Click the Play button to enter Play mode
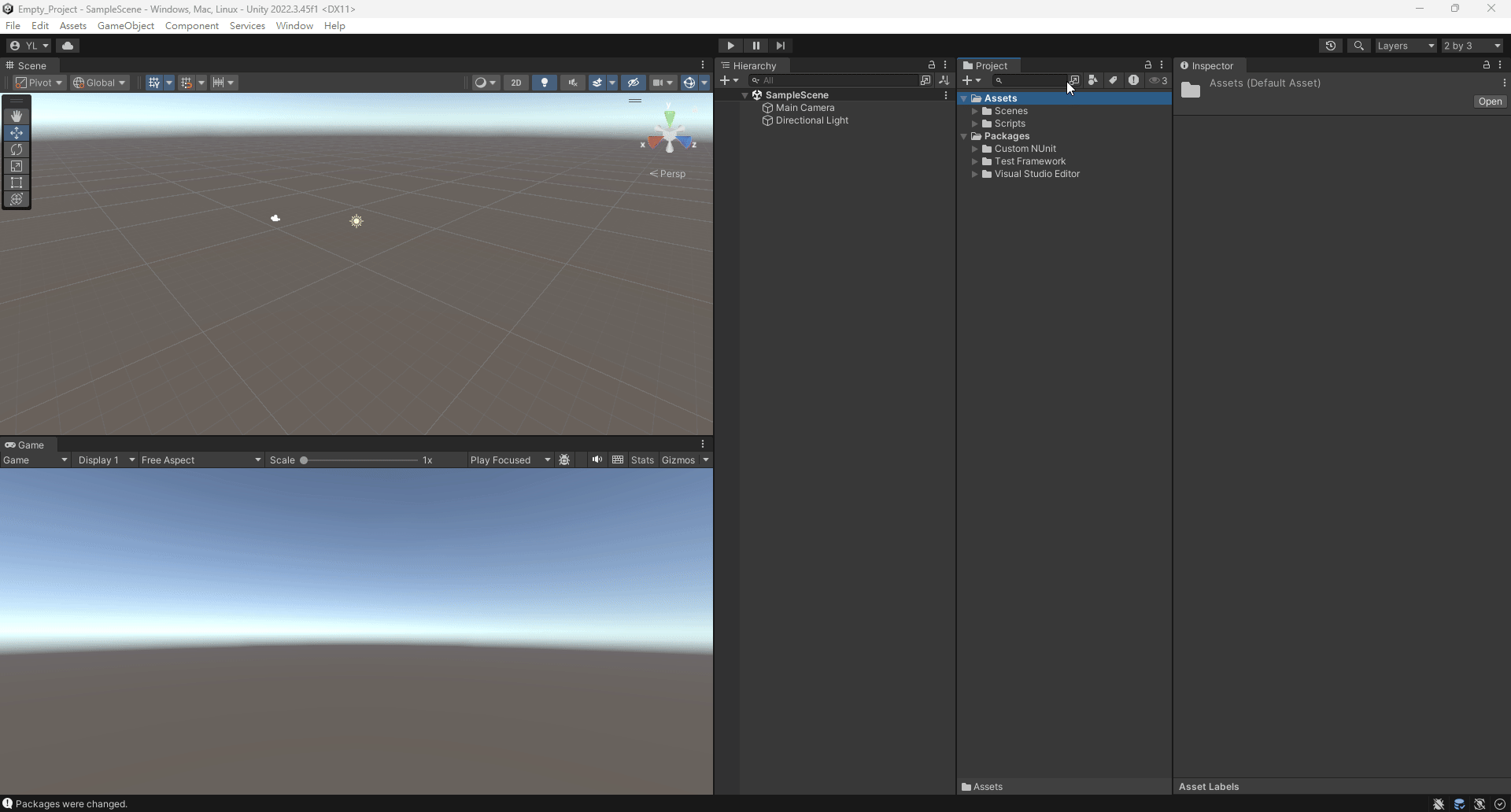Viewport: 1511px width, 812px height. tap(730, 45)
